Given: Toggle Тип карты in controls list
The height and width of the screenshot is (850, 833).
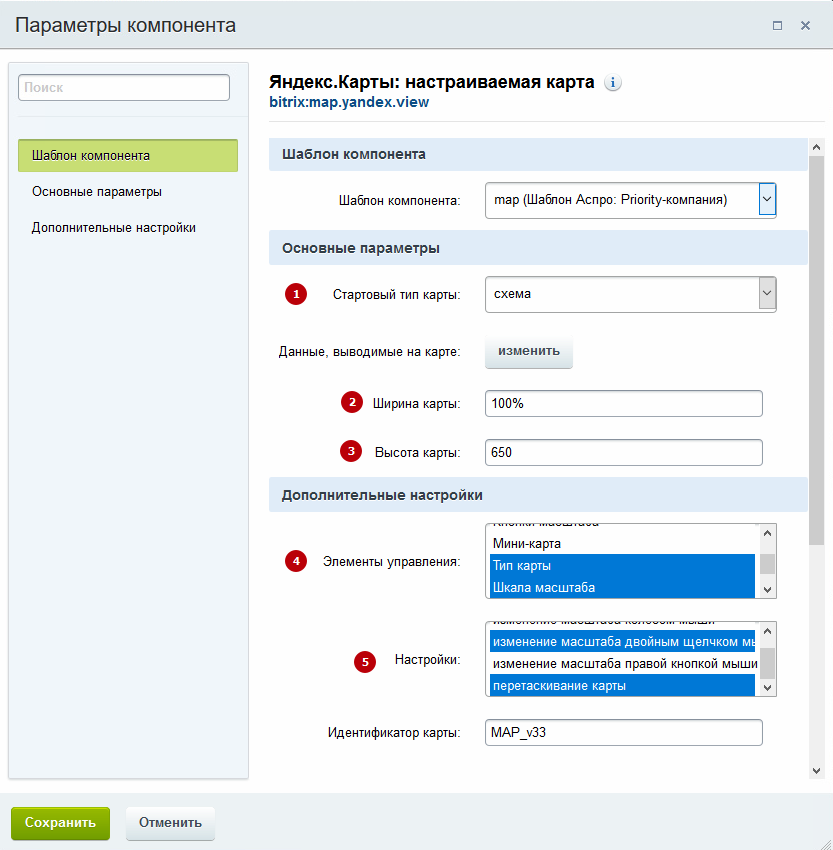Looking at the screenshot, I should click(622, 565).
